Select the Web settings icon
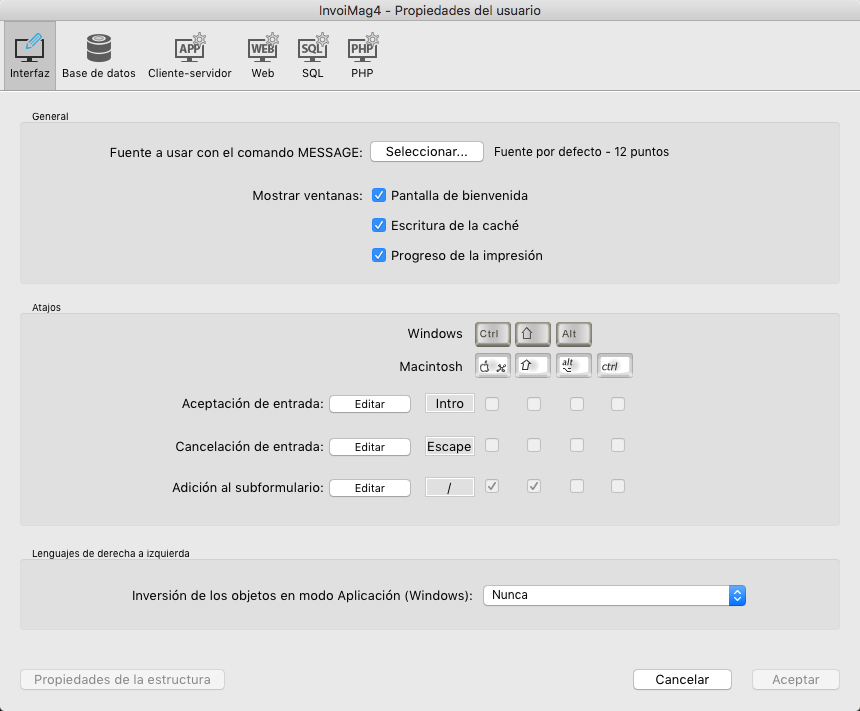This screenshot has height=711, width=860. [263, 57]
